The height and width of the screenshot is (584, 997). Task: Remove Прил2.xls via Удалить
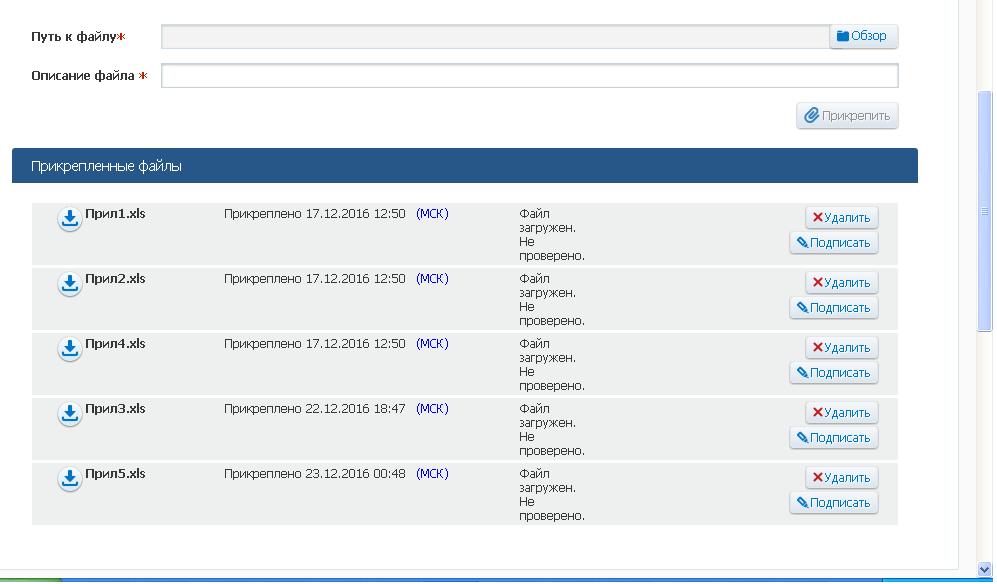[x=841, y=283]
